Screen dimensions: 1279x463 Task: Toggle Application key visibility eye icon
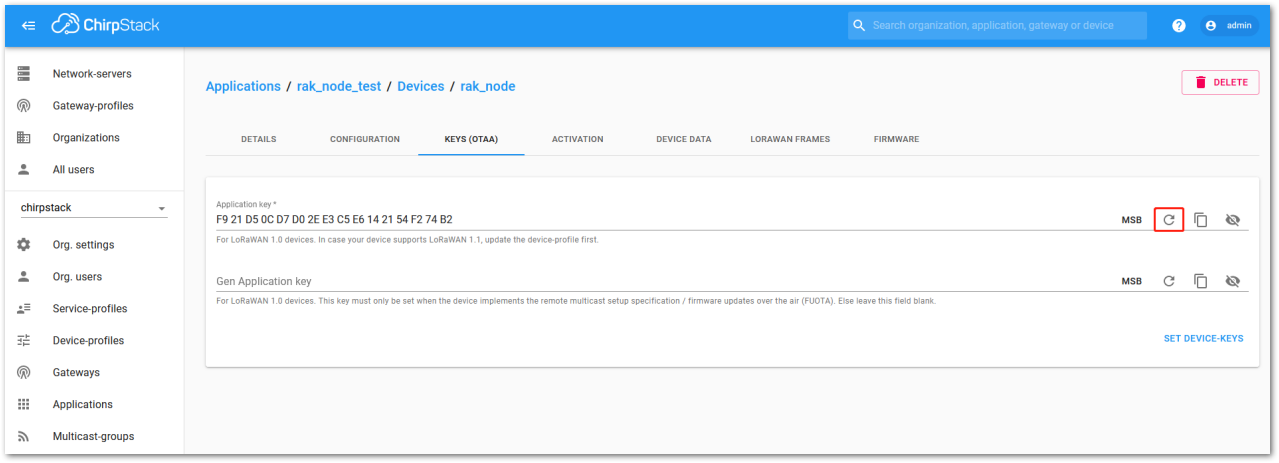tap(1232, 220)
